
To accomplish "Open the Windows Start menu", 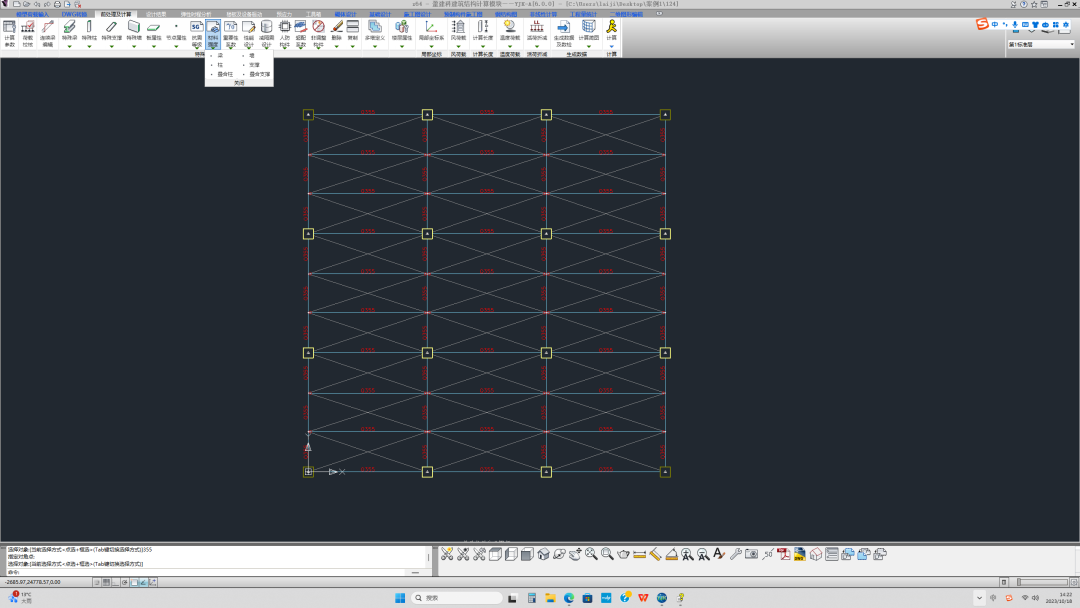I will click(400, 598).
